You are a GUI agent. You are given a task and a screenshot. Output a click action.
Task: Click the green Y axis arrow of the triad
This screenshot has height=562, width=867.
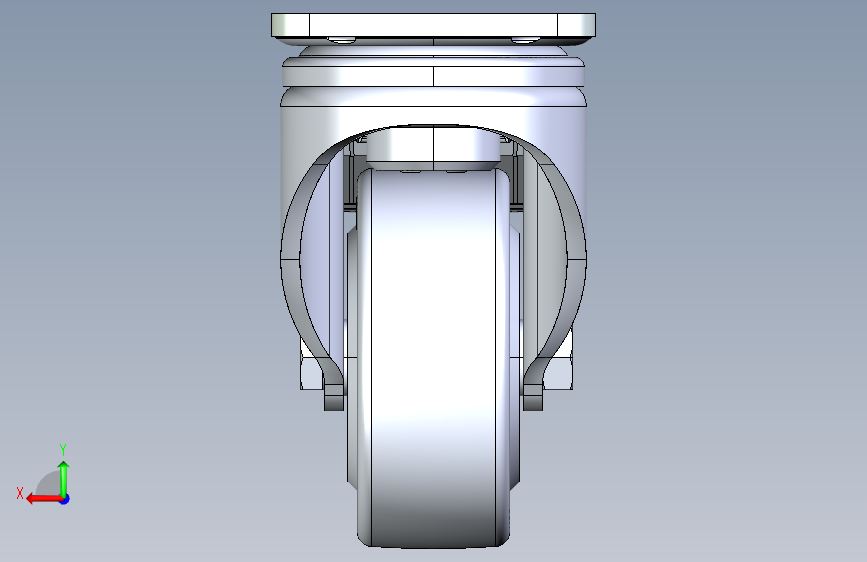(64, 479)
